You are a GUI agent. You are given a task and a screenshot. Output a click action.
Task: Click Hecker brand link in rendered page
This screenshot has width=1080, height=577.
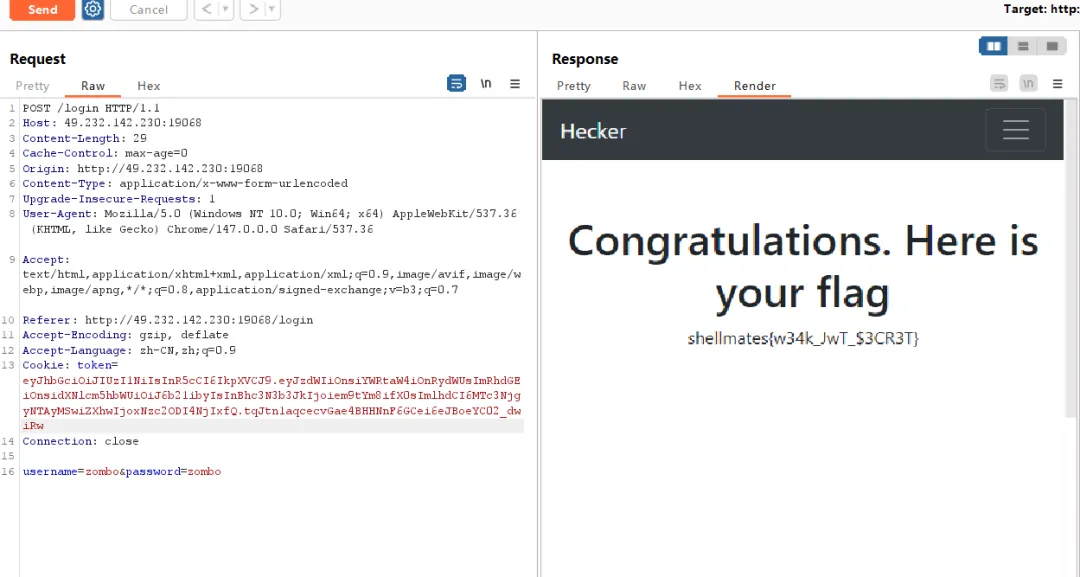593,131
